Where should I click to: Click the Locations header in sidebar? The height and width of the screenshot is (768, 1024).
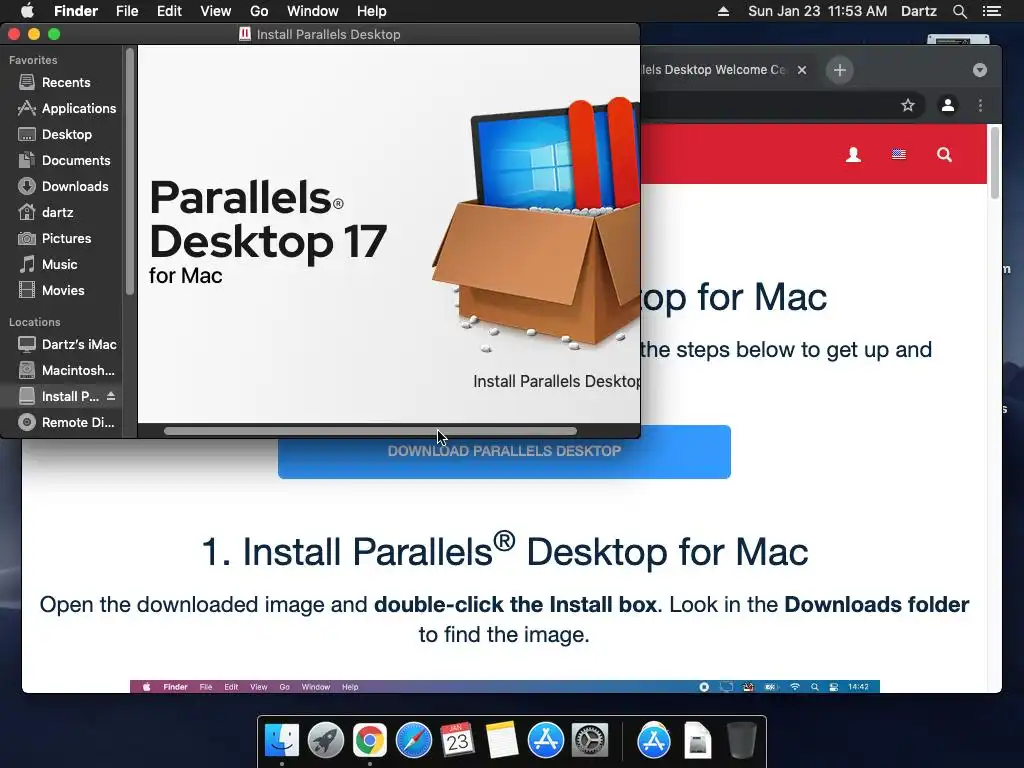[x=35, y=322]
